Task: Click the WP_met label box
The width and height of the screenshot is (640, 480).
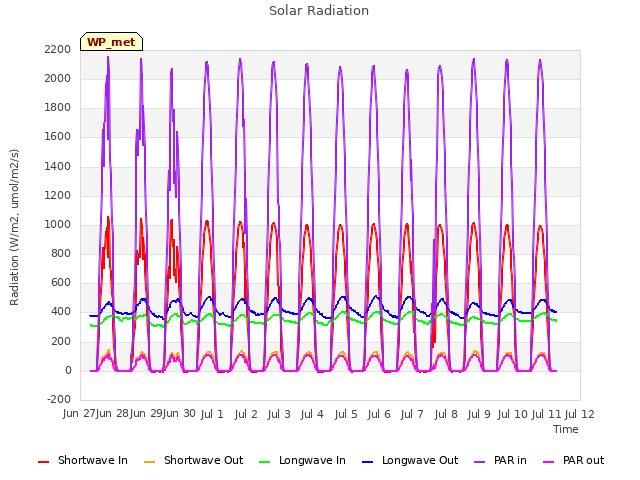Action: coord(111,42)
